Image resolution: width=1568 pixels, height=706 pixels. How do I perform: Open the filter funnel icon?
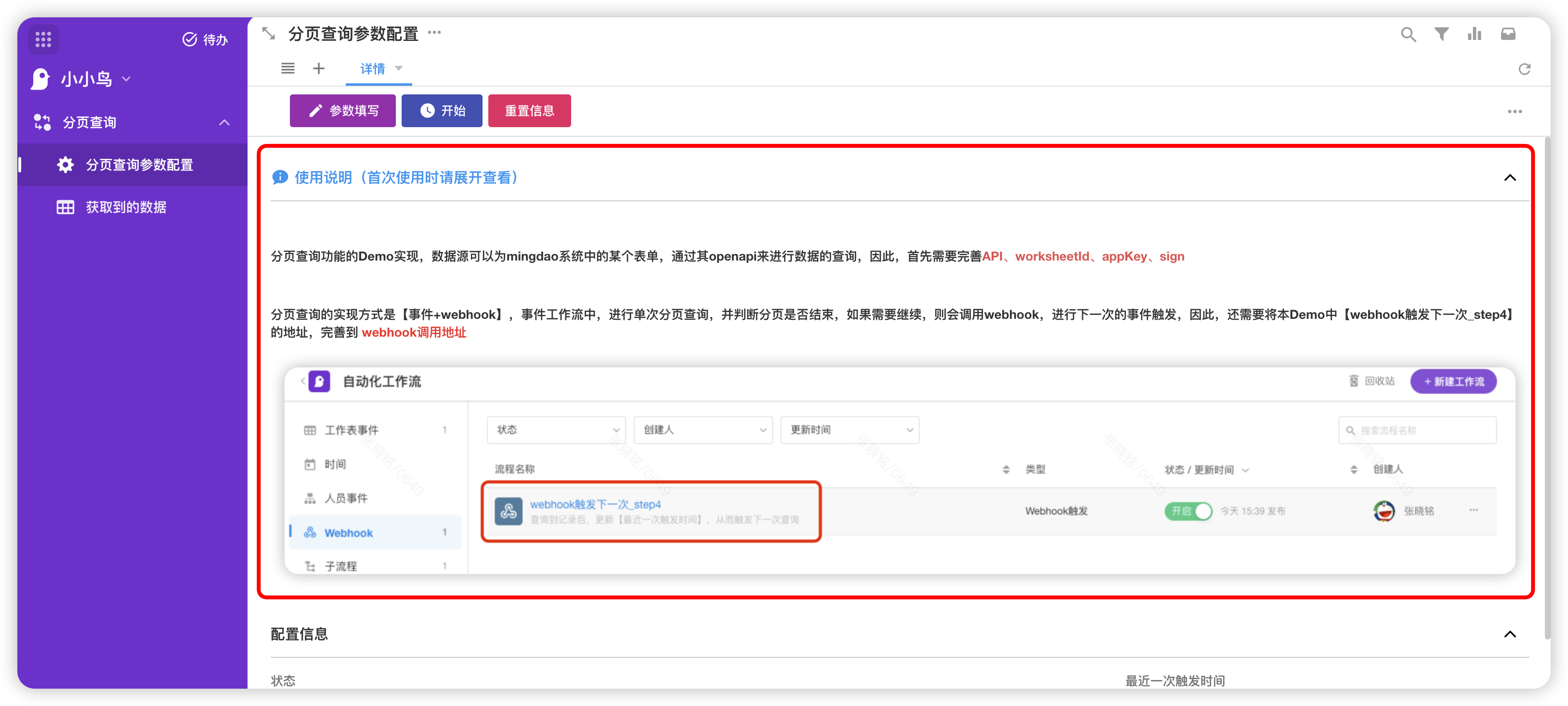pyautogui.click(x=1441, y=34)
